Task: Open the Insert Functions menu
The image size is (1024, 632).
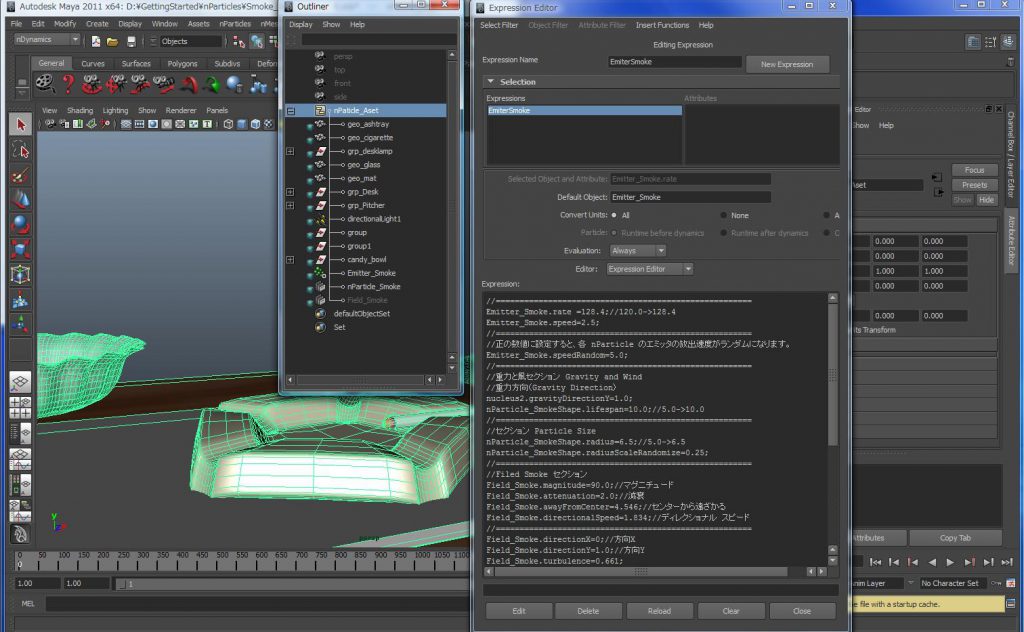Action: [x=662, y=25]
